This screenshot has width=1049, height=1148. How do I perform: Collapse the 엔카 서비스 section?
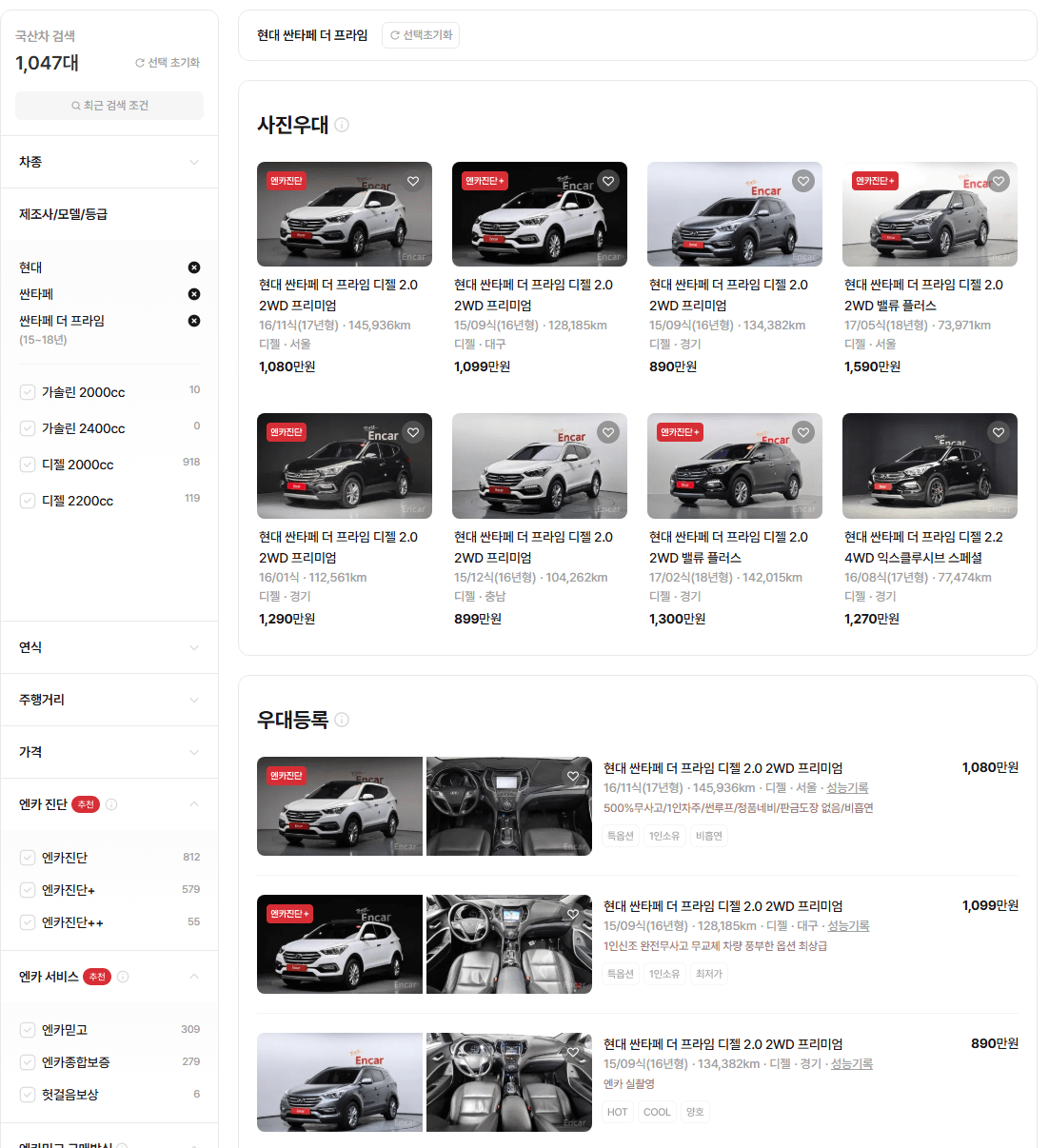(194, 977)
